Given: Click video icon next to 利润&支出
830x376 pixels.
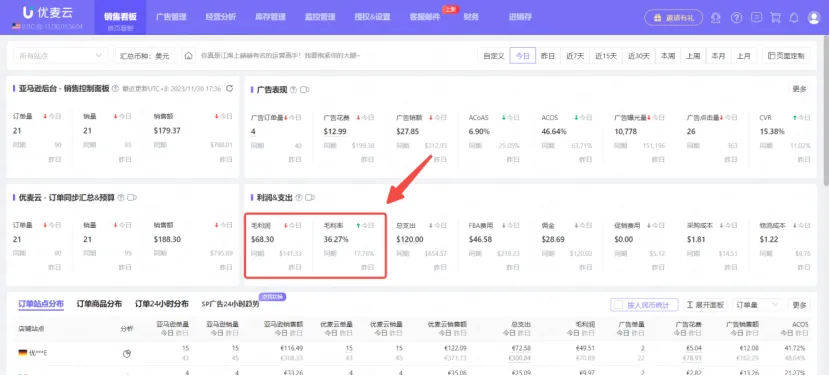Looking at the screenshot, I should point(310,198).
